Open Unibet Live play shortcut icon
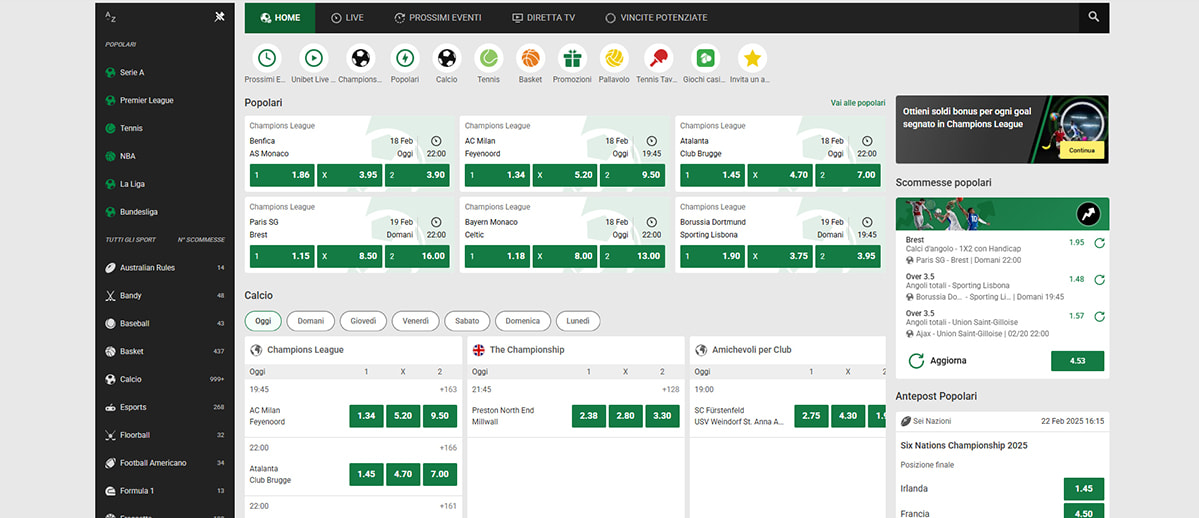The width and height of the screenshot is (1199, 518). 314,58
